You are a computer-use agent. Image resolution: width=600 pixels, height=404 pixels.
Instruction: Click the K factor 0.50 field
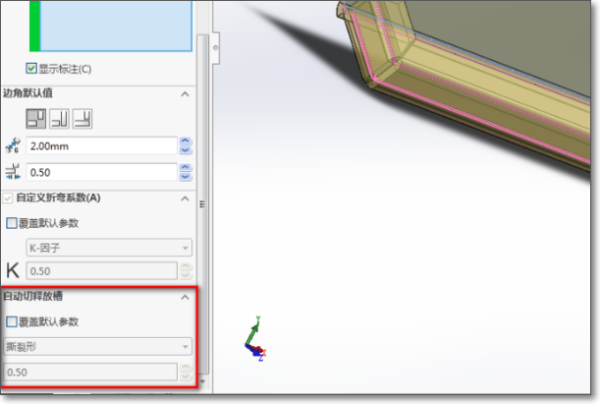[101, 271]
